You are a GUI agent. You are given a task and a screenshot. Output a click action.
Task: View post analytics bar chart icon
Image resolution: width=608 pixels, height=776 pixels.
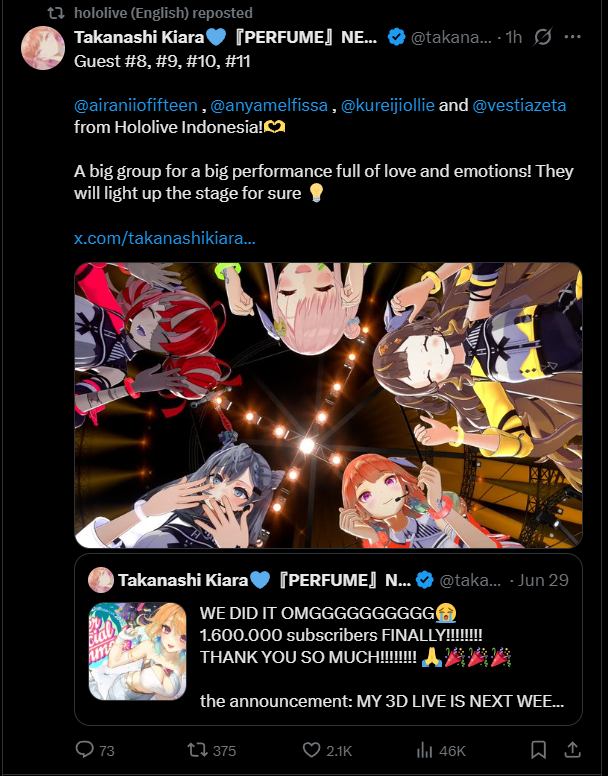(424, 750)
